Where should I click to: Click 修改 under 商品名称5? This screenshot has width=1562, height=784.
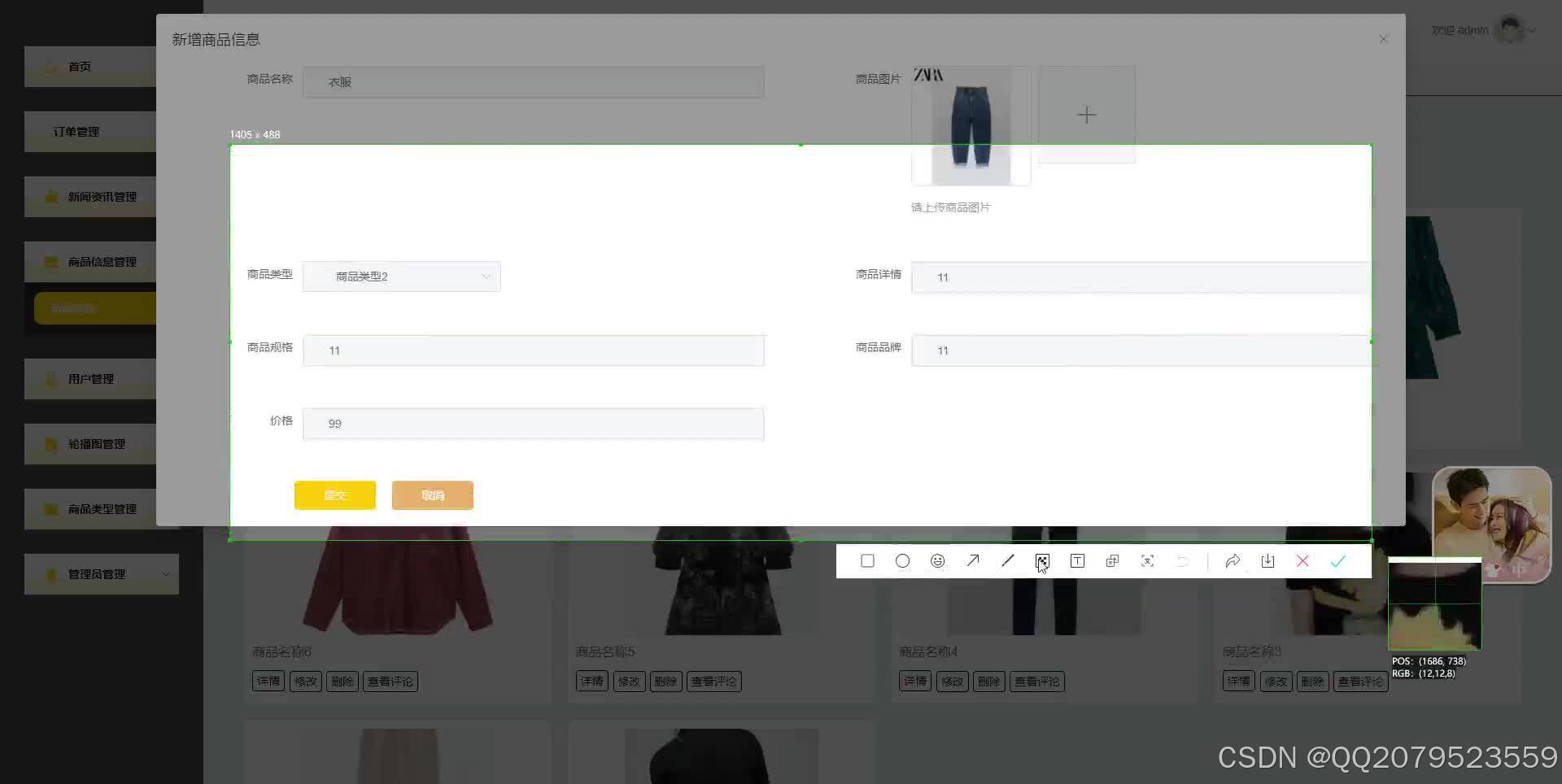(629, 682)
